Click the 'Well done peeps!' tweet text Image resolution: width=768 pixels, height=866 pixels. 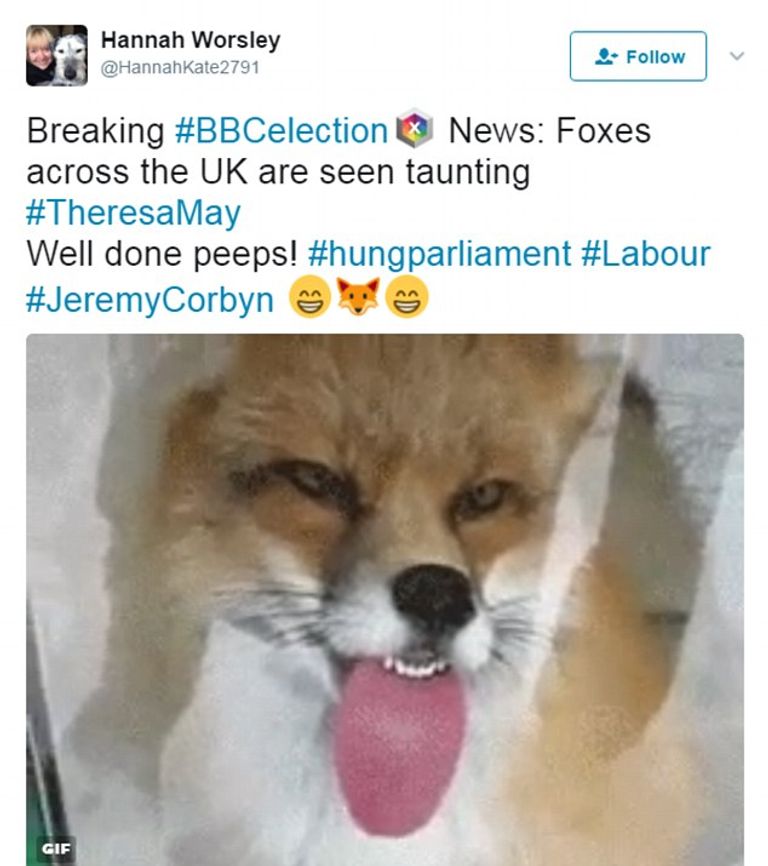[162, 254]
